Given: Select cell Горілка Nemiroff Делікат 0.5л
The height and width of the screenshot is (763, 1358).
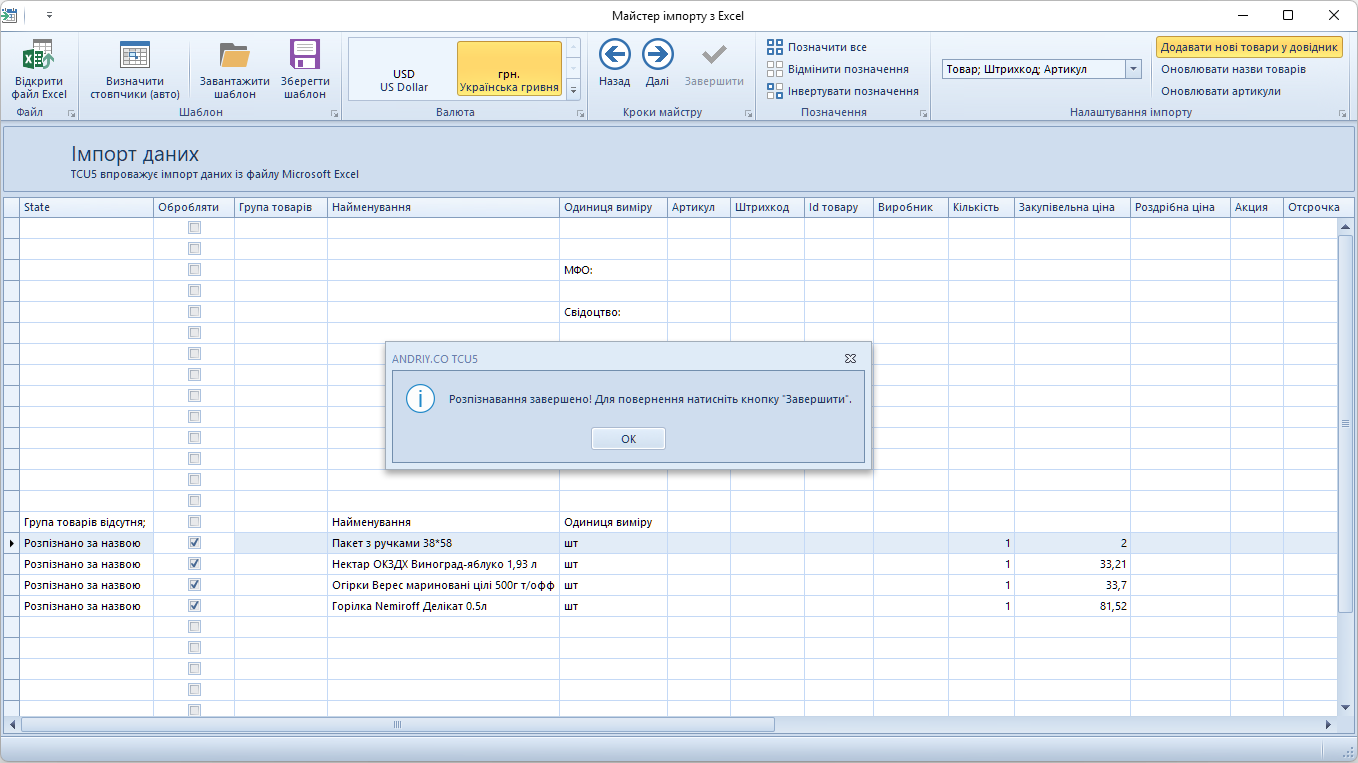Looking at the screenshot, I should click(x=443, y=606).
